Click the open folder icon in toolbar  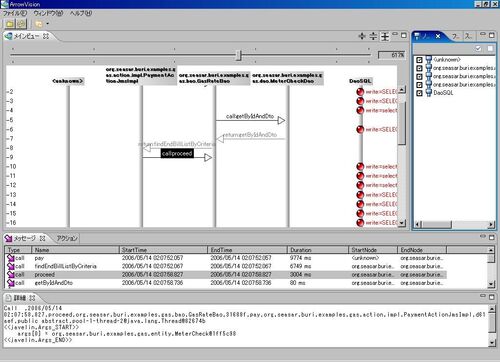pyautogui.click(x=10, y=24)
